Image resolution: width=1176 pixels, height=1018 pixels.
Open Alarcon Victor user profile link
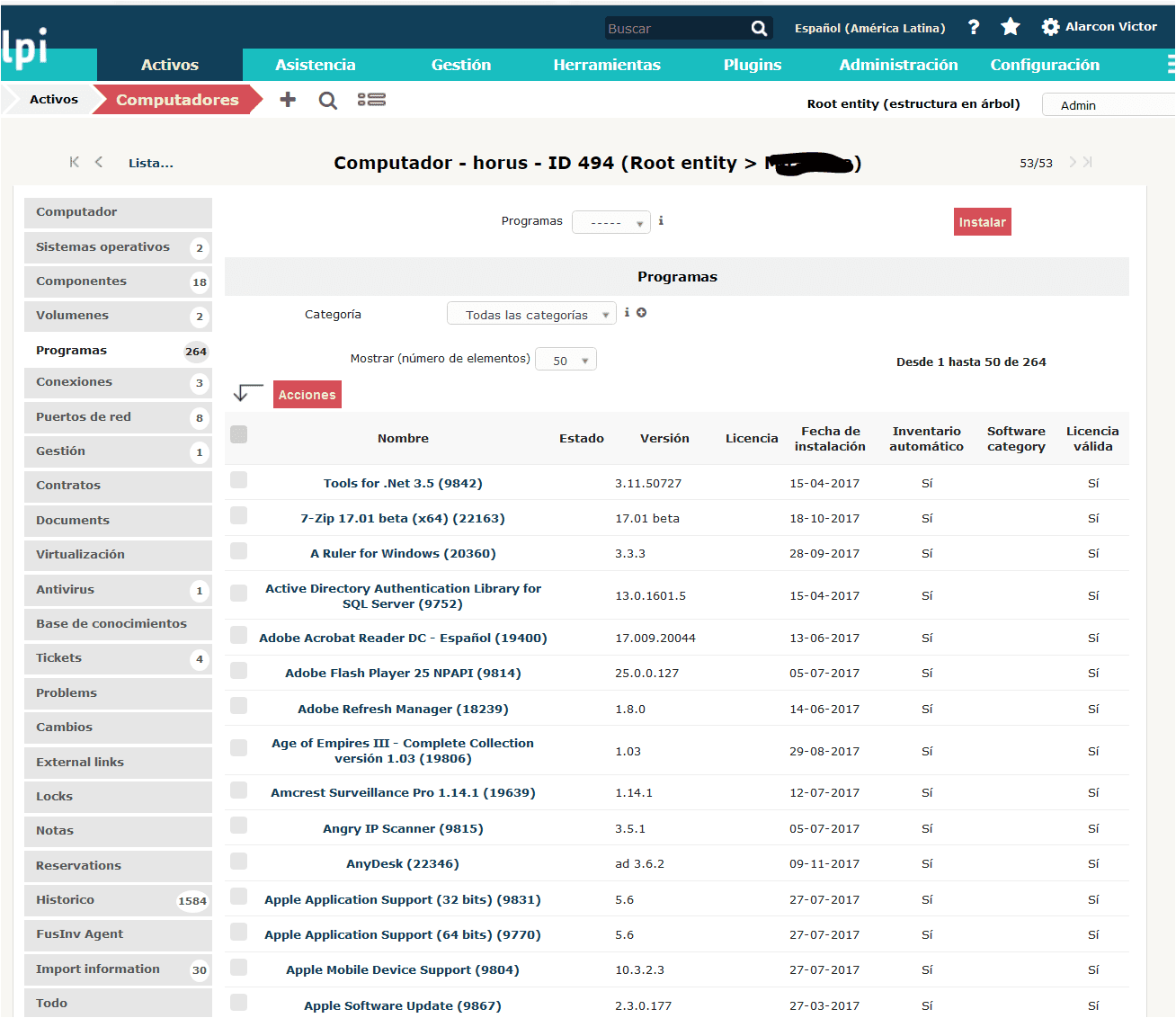(x=1111, y=27)
